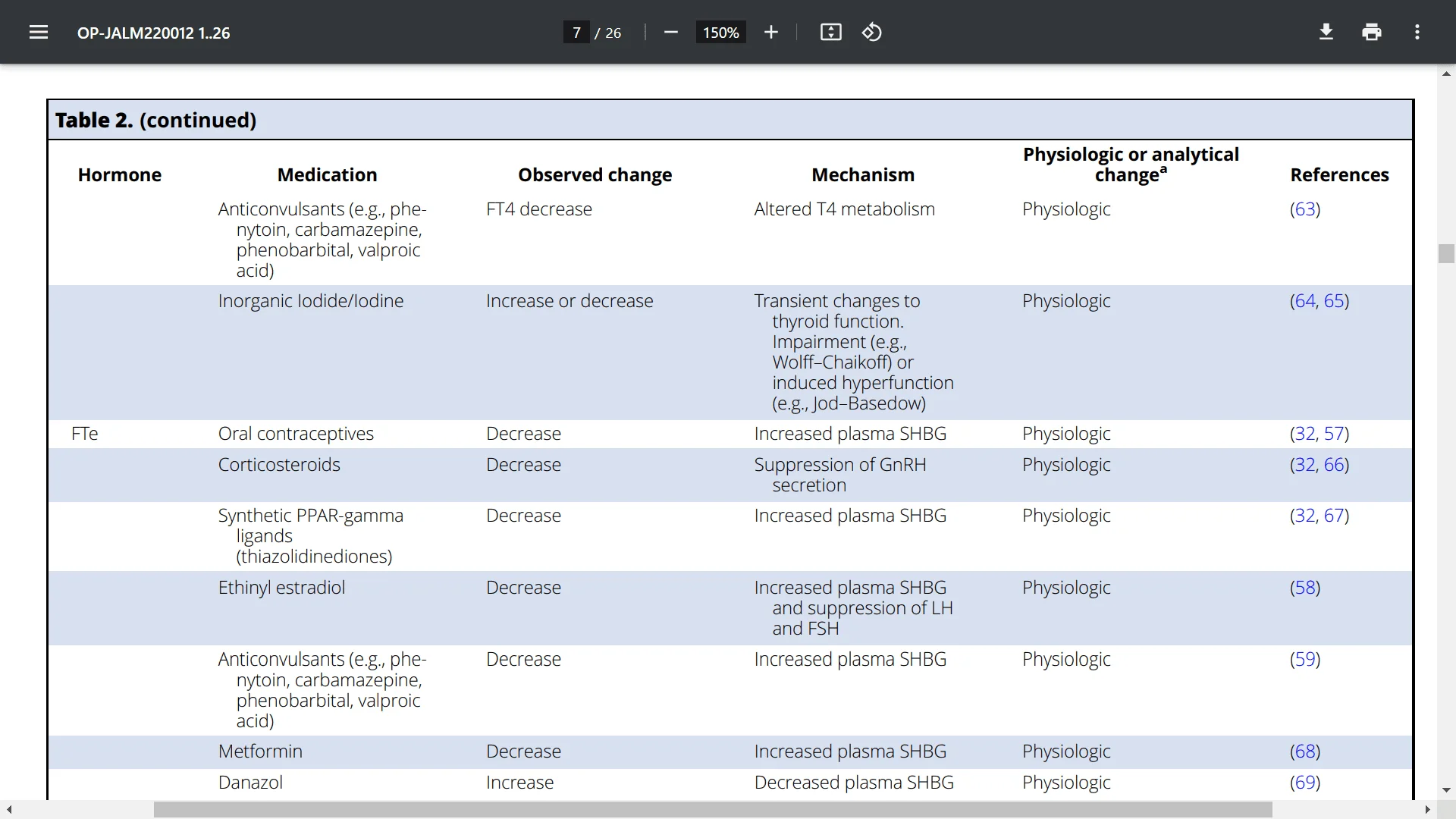The height and width of the screenshot is (819, 1456).
Task: Click the scroll right arrow
Action: tap(1428, 810)
